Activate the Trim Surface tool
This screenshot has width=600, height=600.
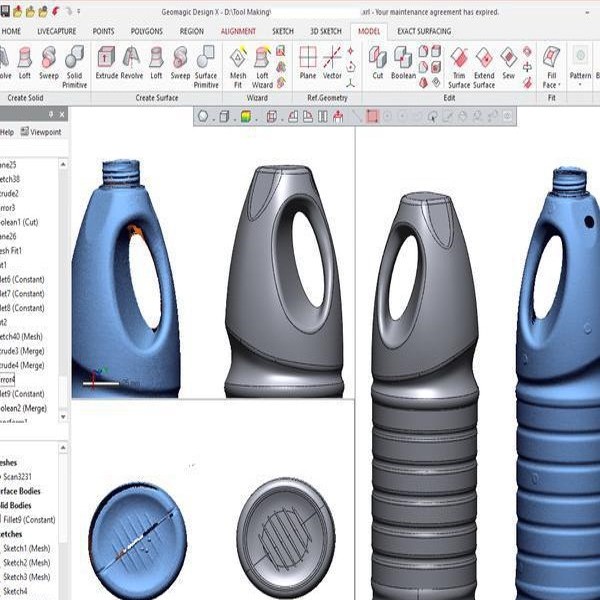[458, 64]
